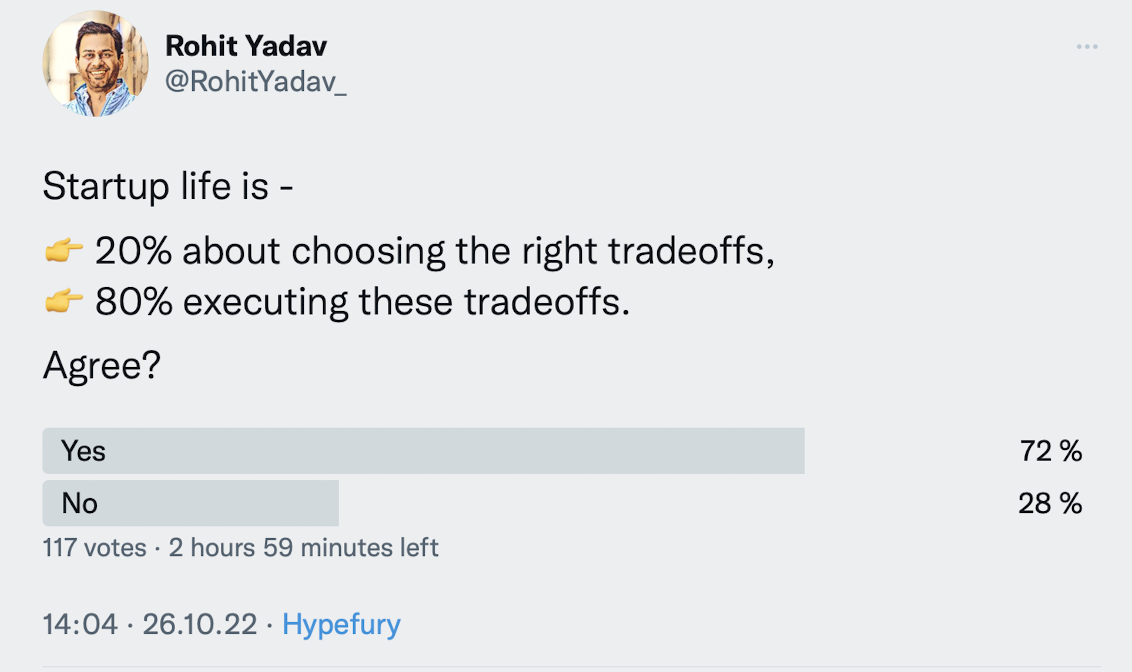Image resolution: width=1132 pixels, height=672 pixels.
Task: Open the @RohitYadav_ handle link
Action: tap(256, 82)
